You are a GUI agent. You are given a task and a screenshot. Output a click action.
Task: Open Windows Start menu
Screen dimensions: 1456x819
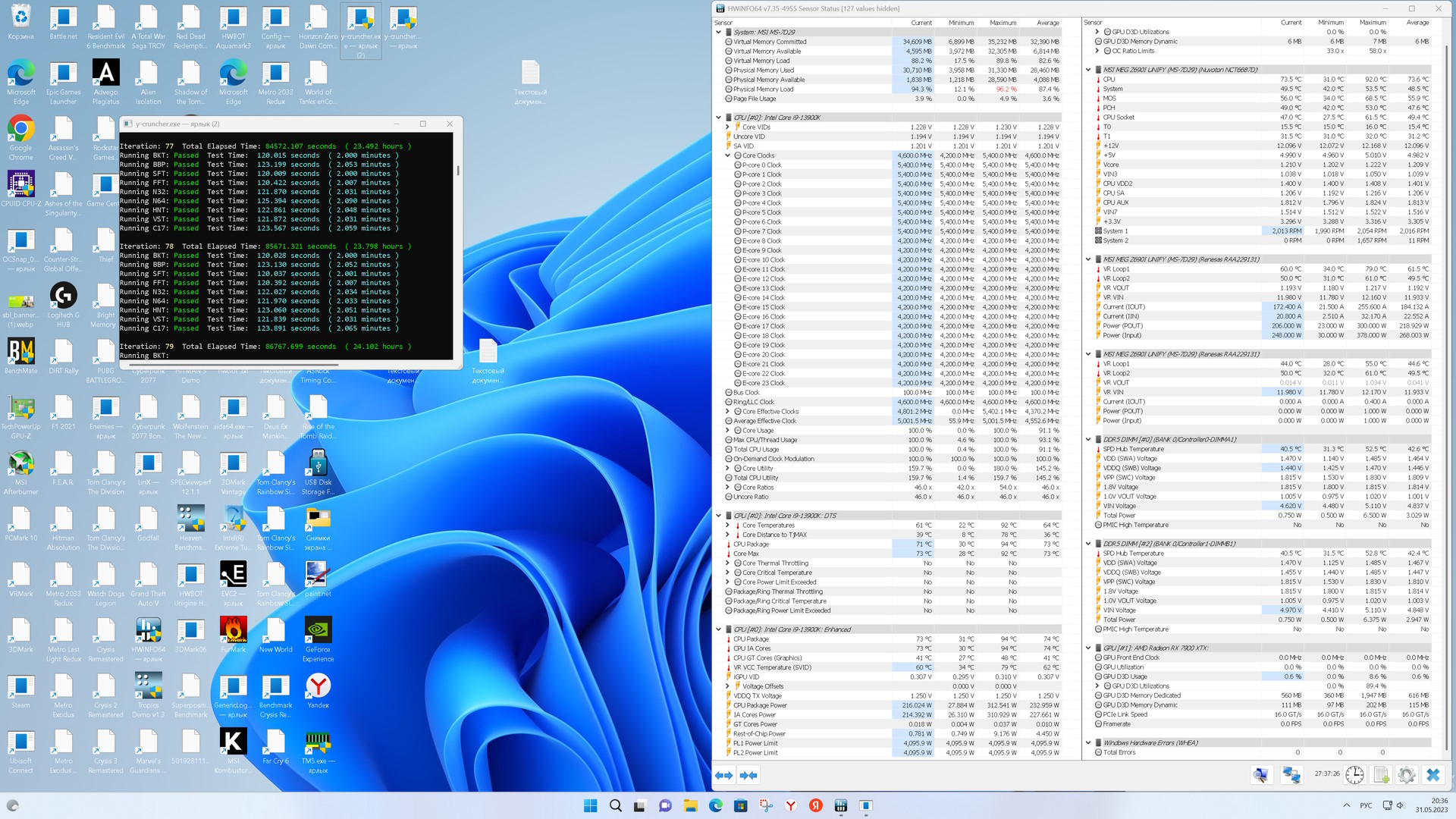click(590, 805)
